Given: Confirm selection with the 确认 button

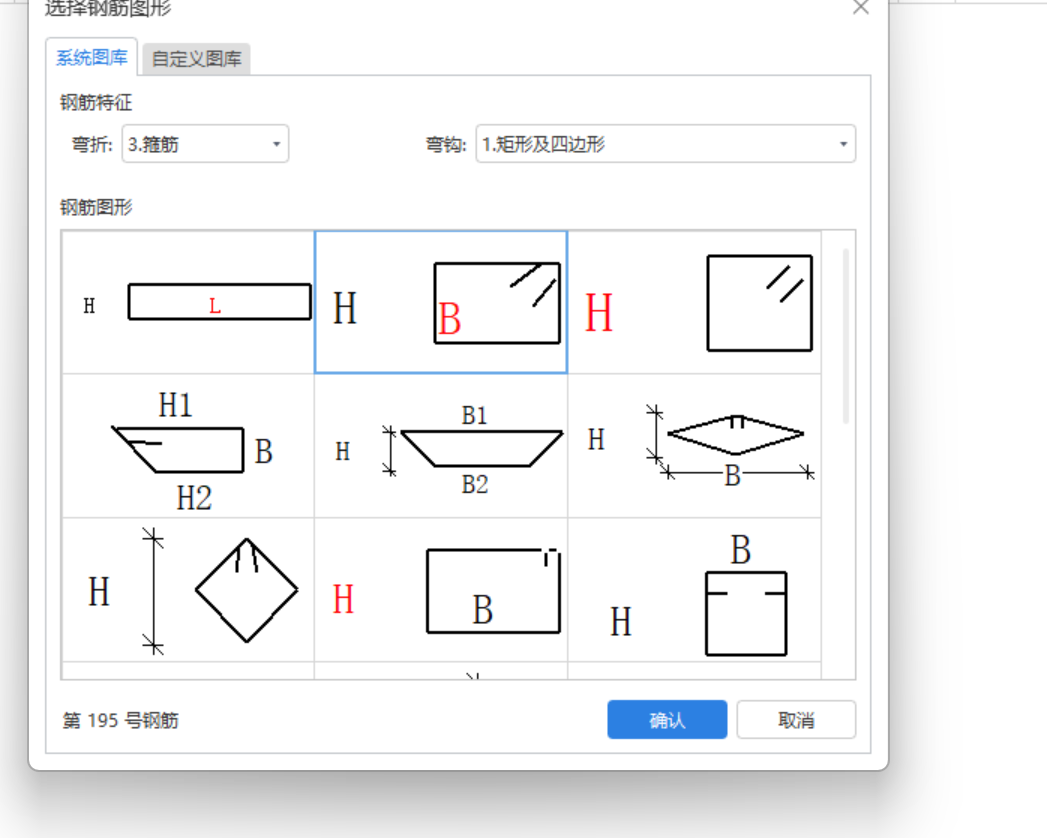Looking at the screenshot, I should [x=667, y=719].
